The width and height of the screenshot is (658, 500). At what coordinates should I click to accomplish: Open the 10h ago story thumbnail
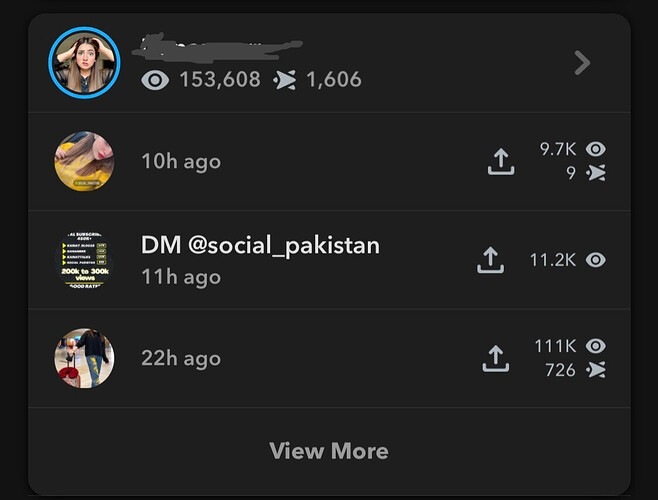click(x=84, y=162)
